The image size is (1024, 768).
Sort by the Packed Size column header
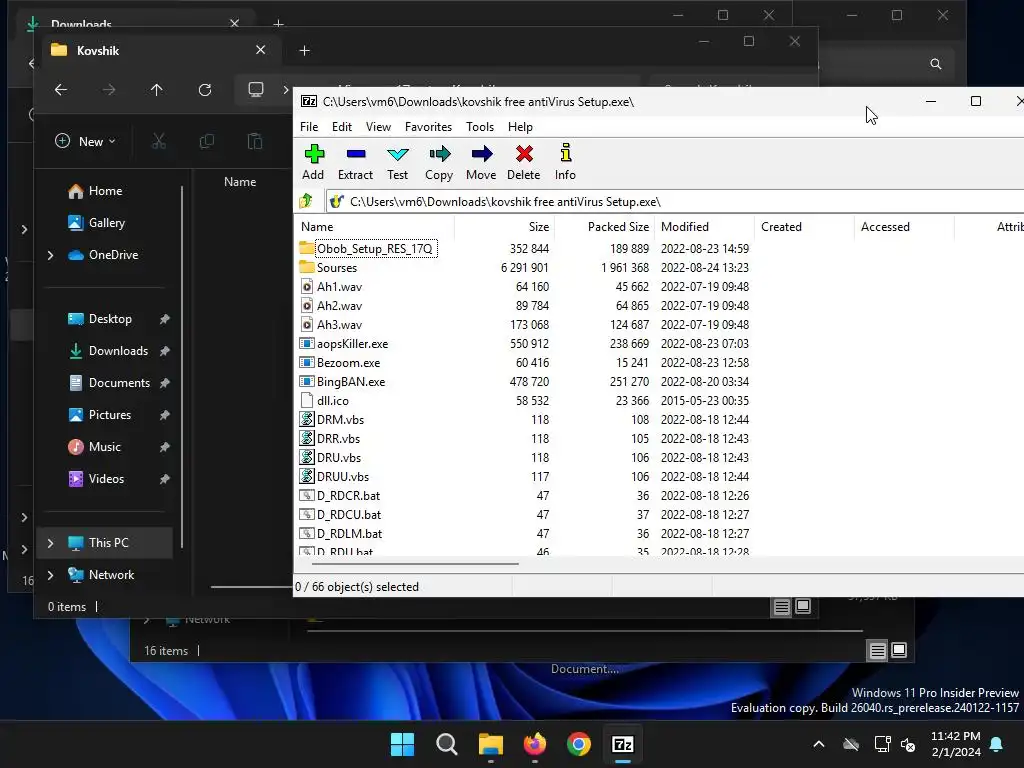[605, 227]
